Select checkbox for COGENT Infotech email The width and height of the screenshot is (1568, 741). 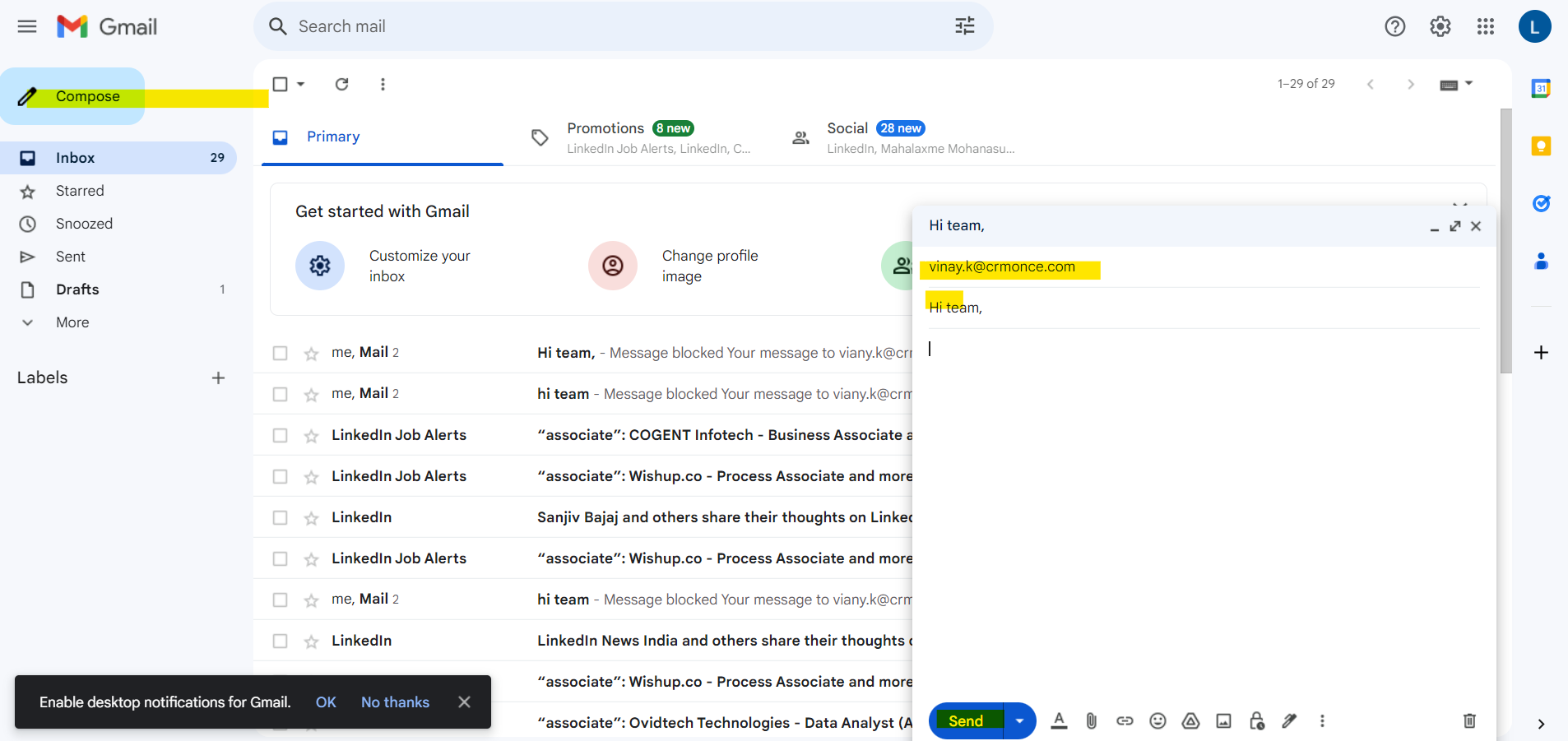click(x=281, y=435)
